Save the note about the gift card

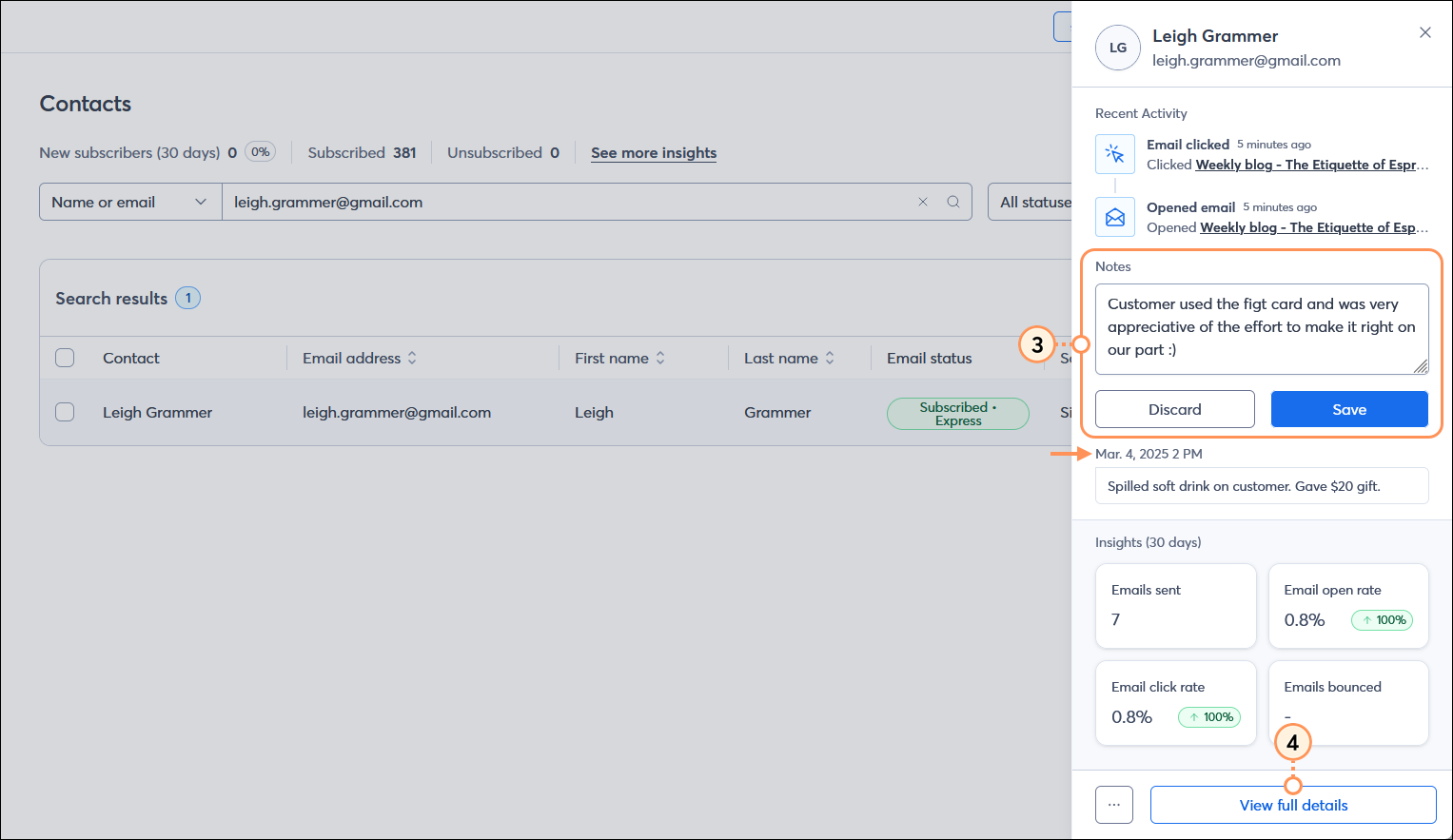(1349, 409)
